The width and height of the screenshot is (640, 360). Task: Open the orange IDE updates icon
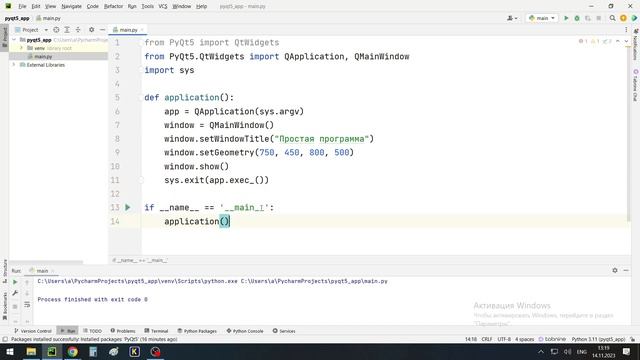[623, 18]
